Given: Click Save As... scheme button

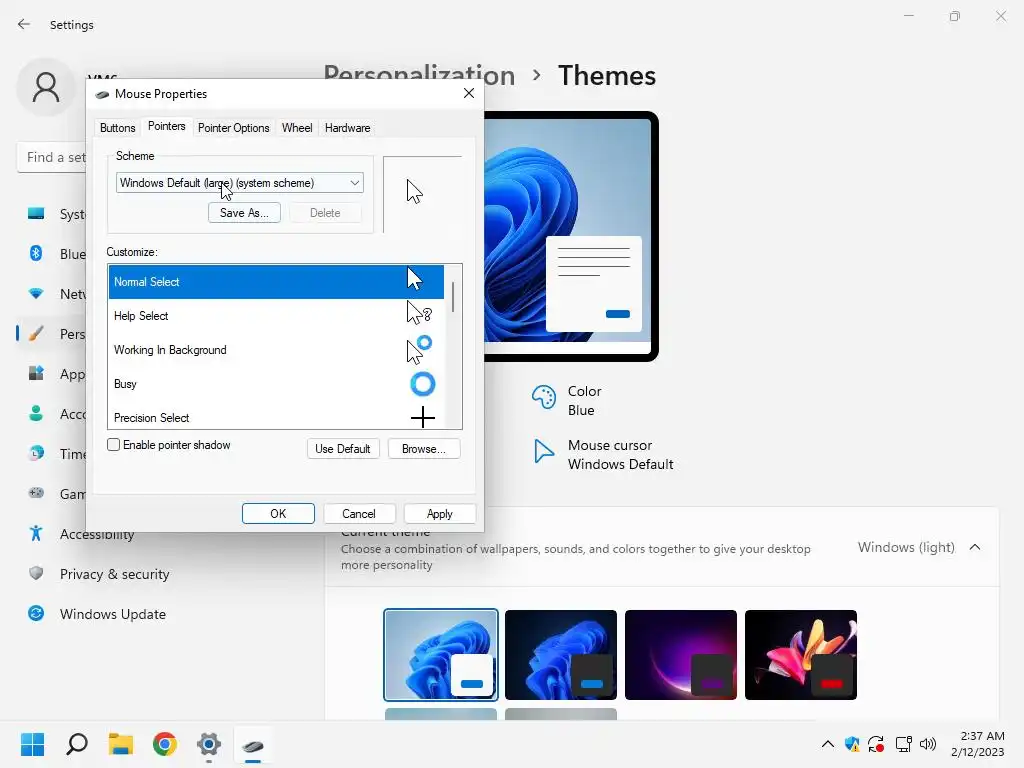Looking at the screenshot, I should (x=244, y=213).
